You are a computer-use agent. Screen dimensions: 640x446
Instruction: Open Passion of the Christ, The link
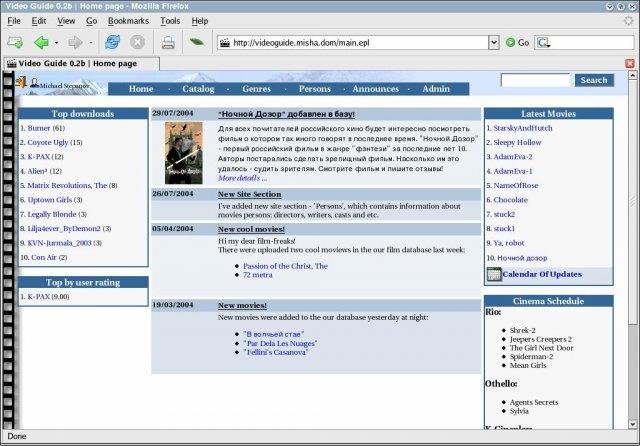click(x=285, y=266)
